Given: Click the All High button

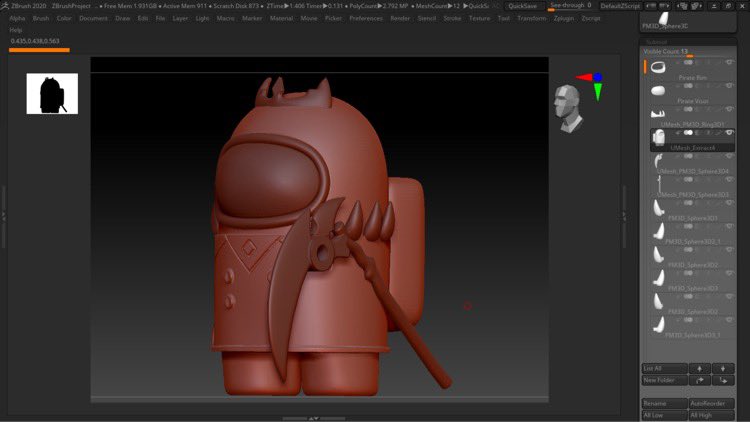Looking at the screenshot, I should (711, 415).
